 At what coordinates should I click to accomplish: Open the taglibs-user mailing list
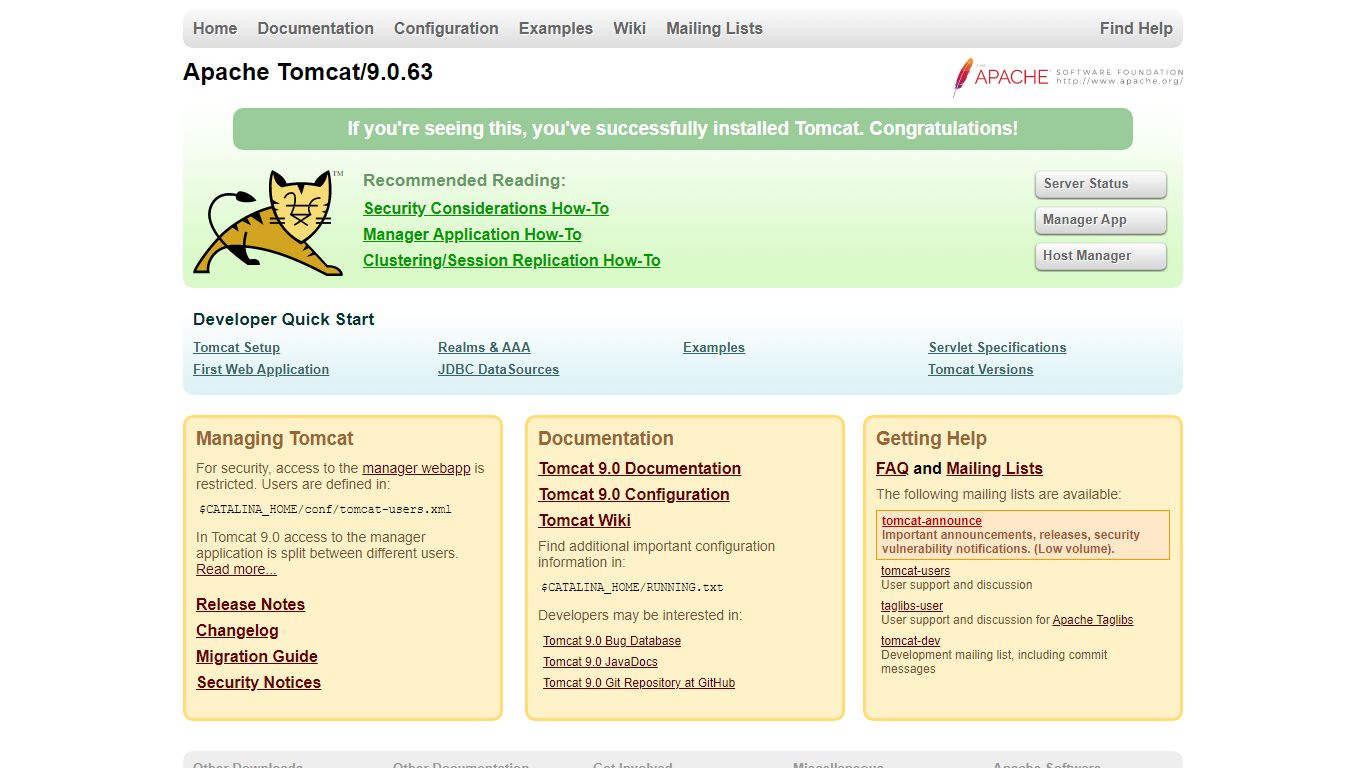pos(912,606)
